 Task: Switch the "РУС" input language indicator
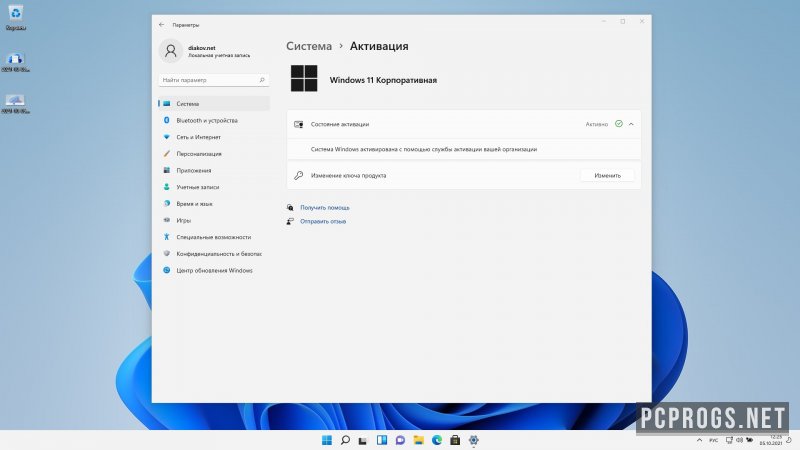[x=713, y=440]
